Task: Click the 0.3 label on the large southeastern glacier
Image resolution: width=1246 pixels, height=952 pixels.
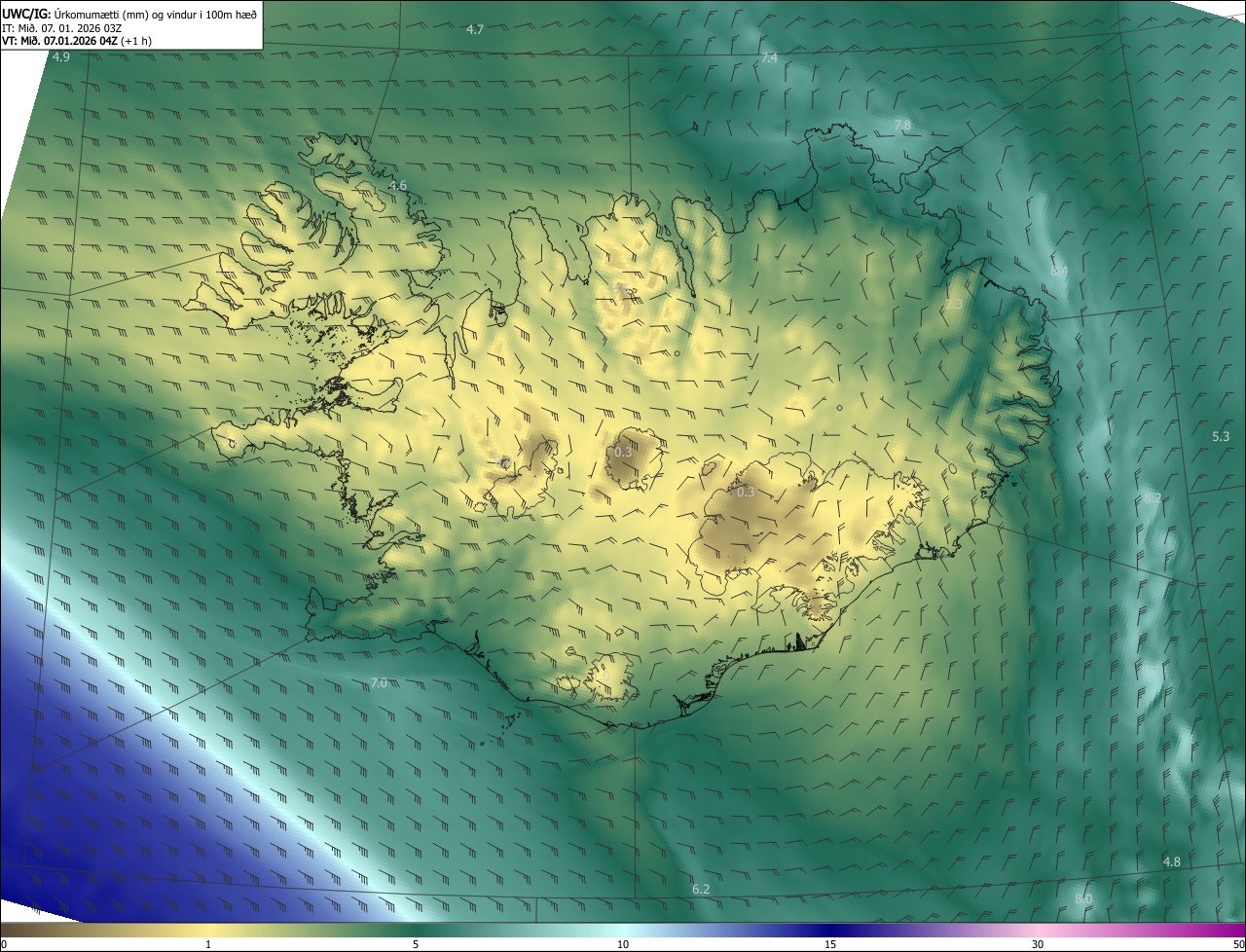Action: (x=746, y=493)
